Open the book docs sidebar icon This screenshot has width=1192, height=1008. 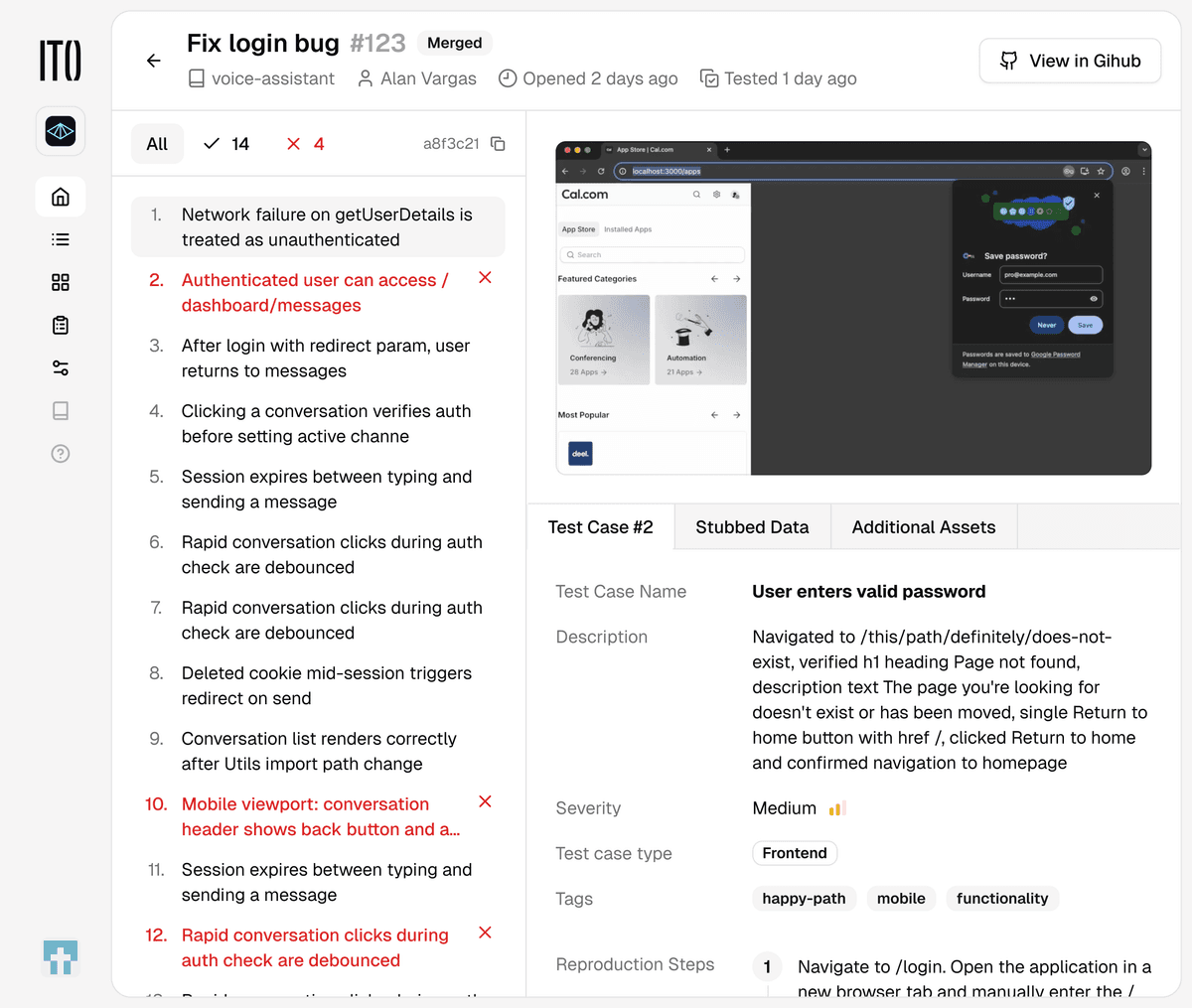tap(61, 411)
